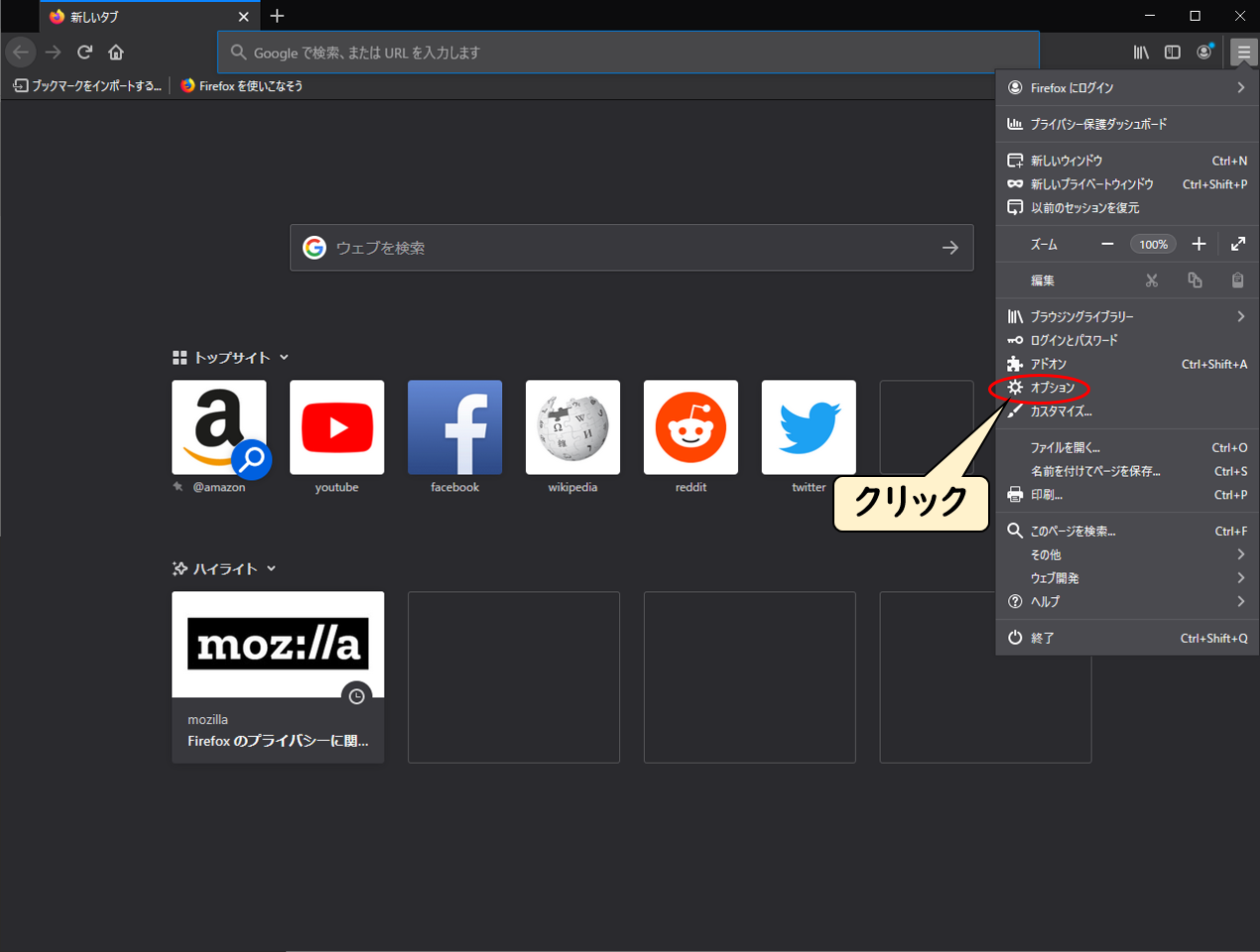
Task: Submit web search with arrow button
Action: click(x=950, y=248)
